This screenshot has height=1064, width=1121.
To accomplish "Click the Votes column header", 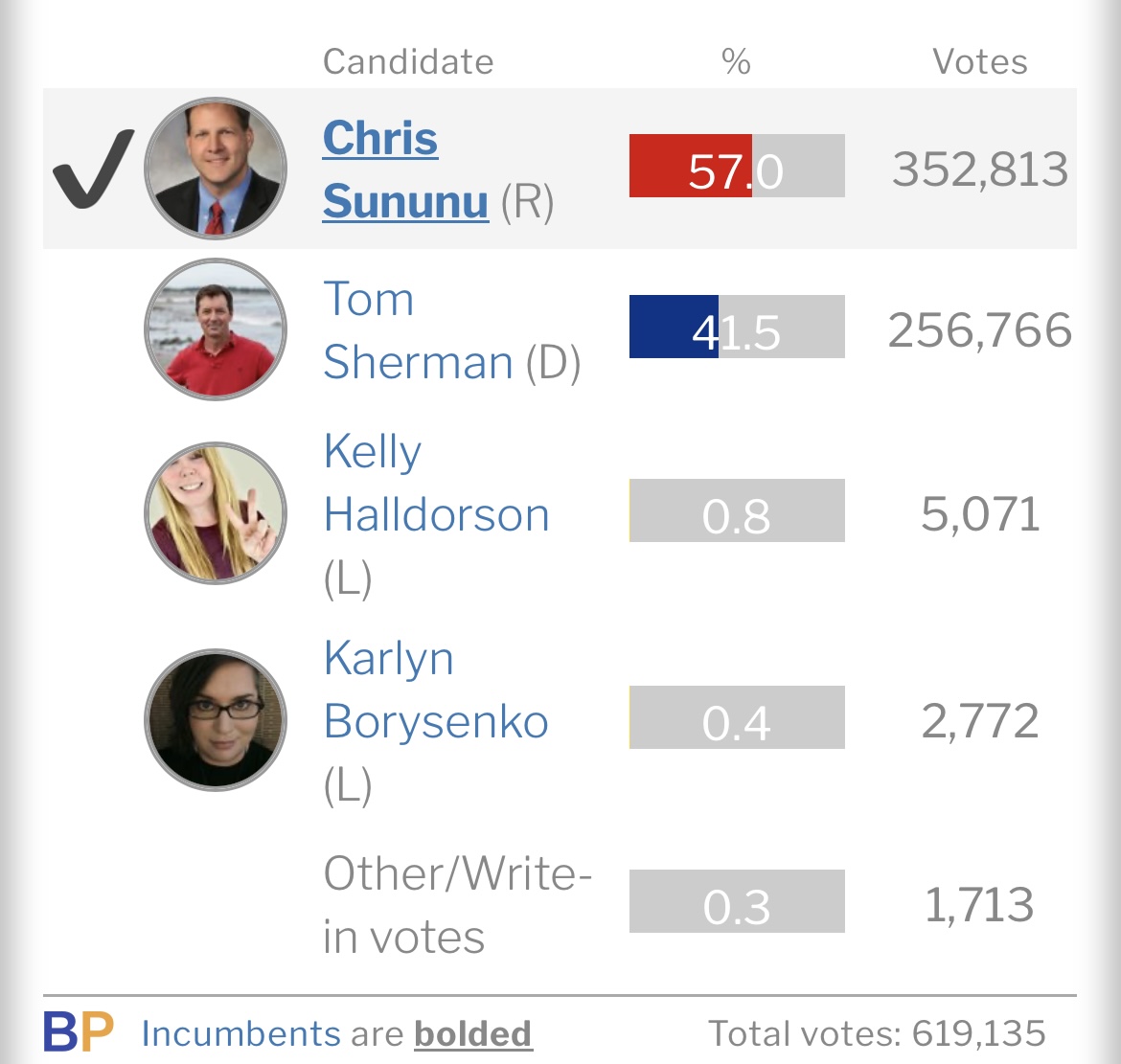I will click(x=979, y=61).
